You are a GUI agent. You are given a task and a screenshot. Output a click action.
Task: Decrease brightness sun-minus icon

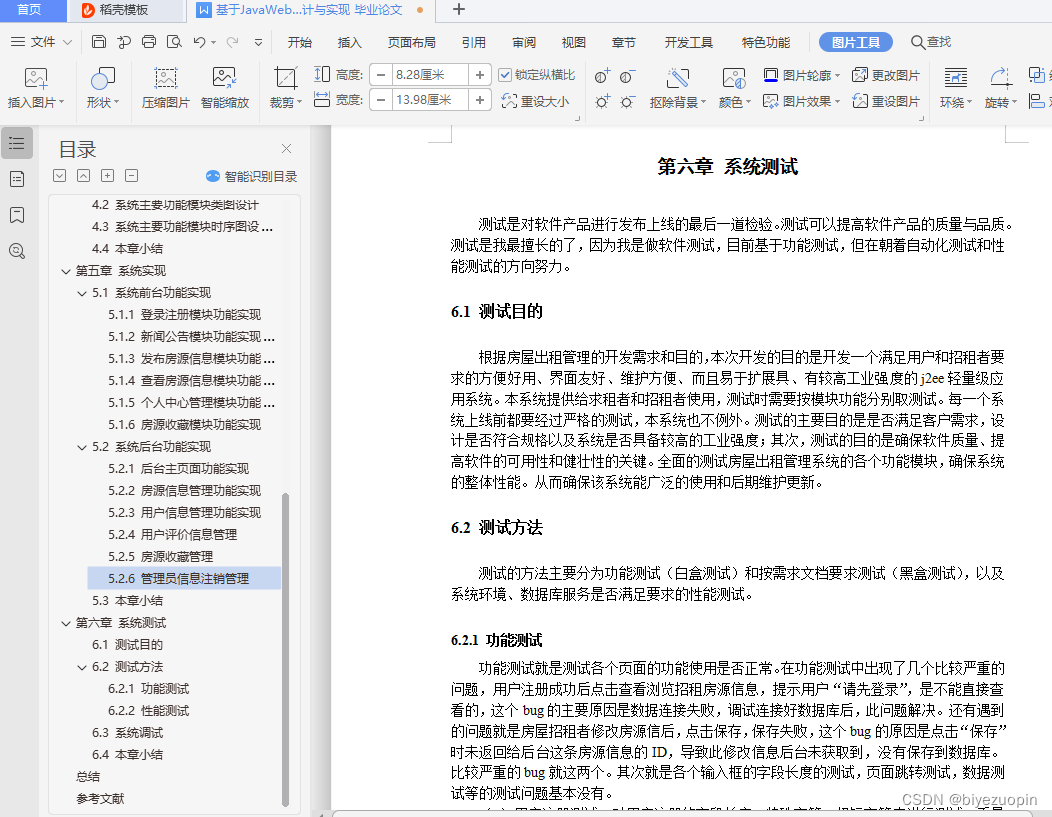click(x=627, y=102)
